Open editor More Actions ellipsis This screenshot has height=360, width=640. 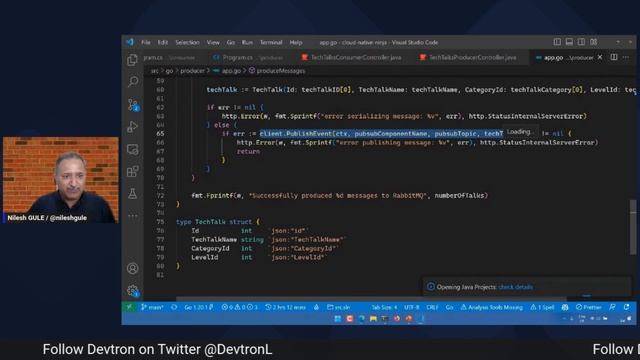tap(626, 57)
